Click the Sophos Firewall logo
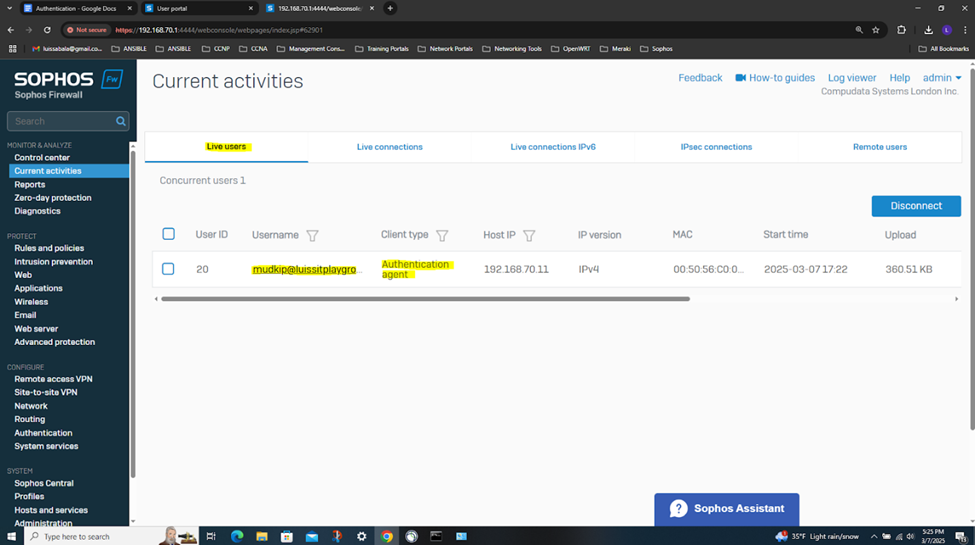 [68, 84]
